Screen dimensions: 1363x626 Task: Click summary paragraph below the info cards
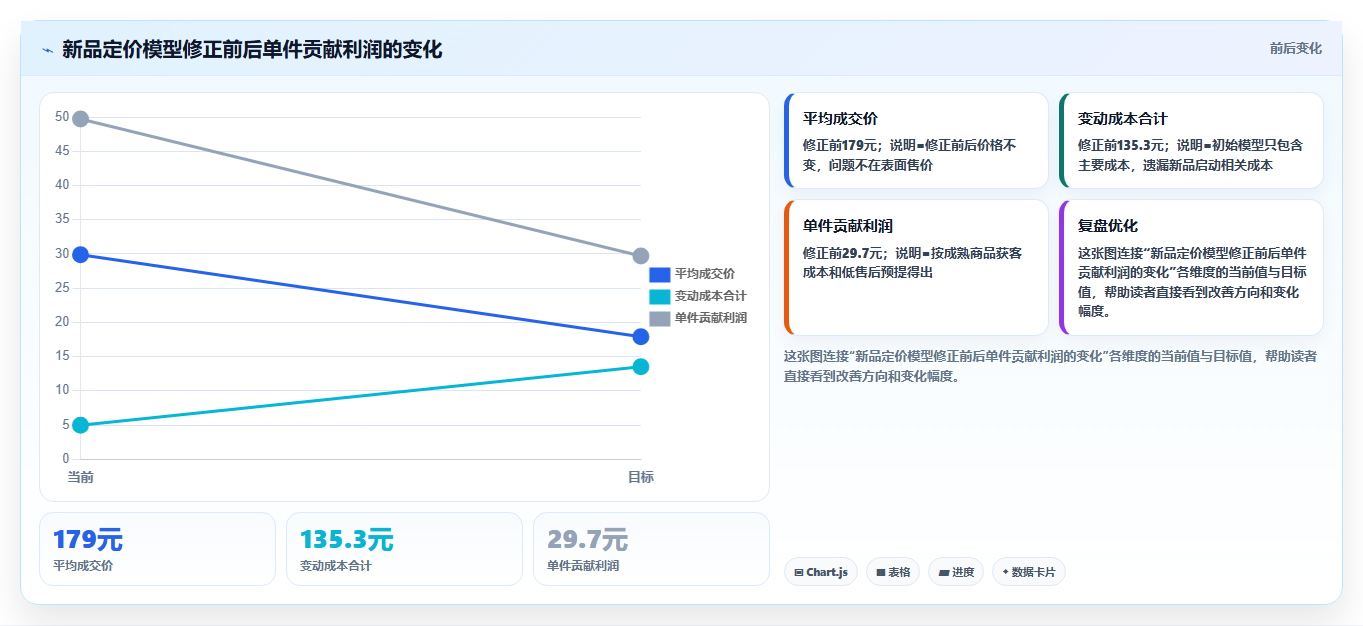(1050, 366)
